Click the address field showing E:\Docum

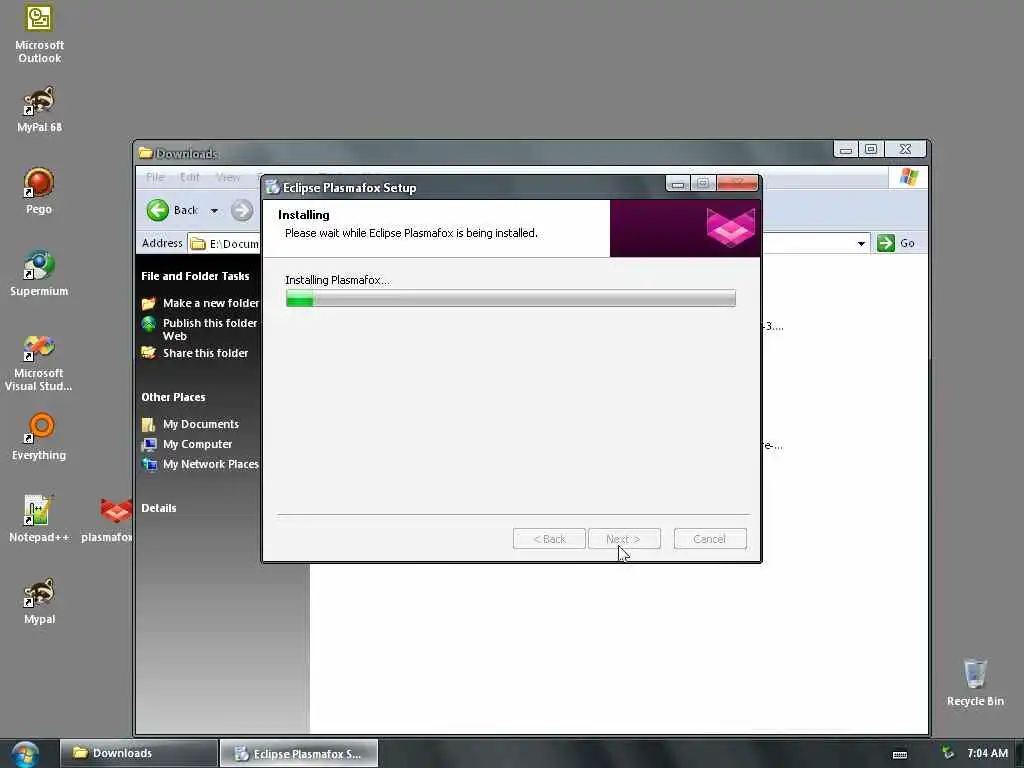[224, 244]
